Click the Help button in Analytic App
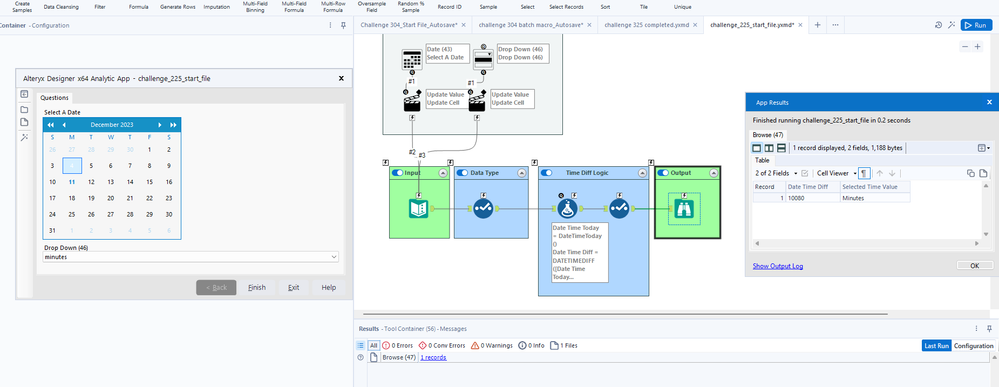999x387 pixels. pyautogui.click(x=329, y=288)
